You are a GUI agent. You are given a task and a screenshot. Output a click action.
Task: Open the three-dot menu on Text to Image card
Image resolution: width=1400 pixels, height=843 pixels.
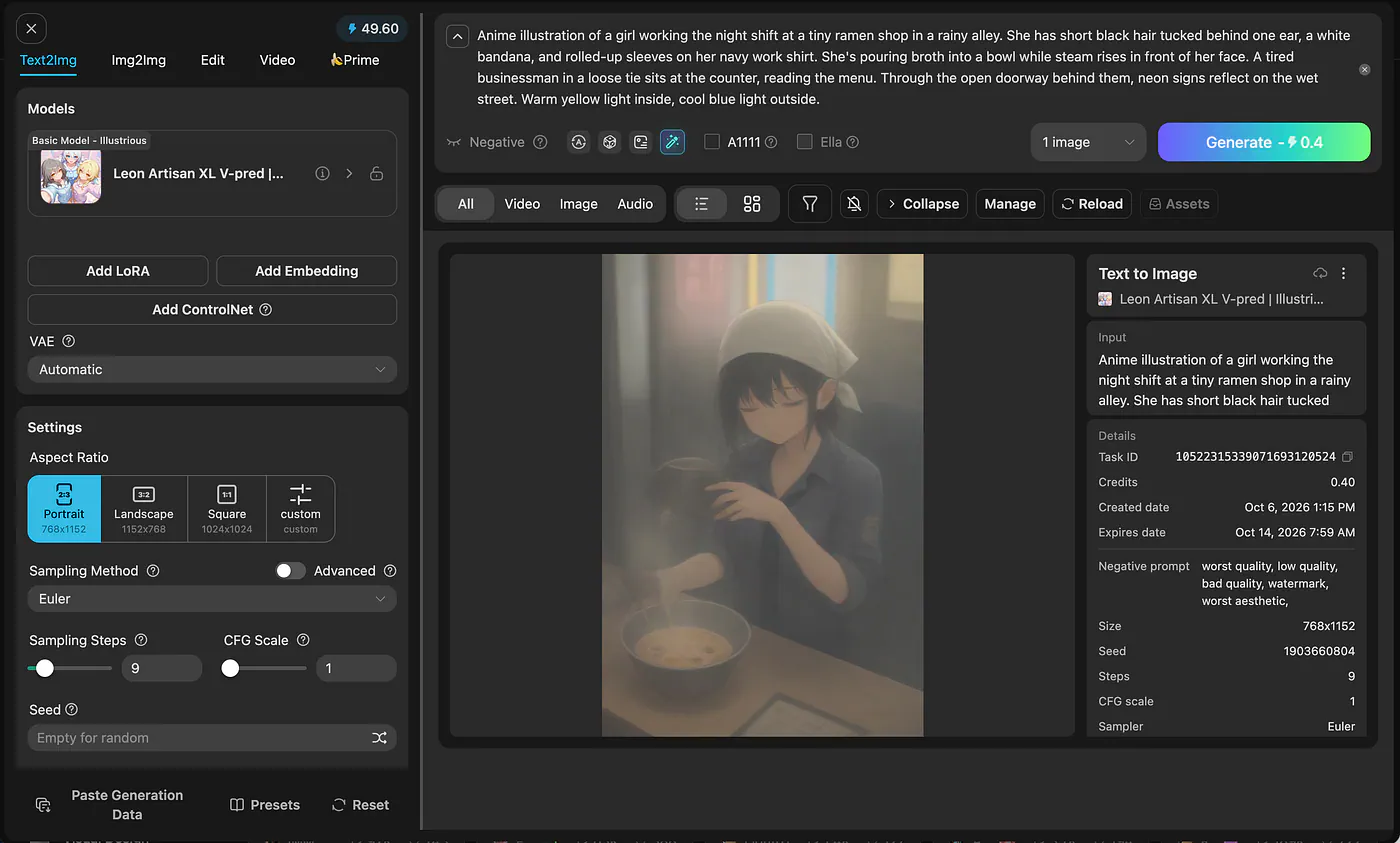pos(1343,273)
